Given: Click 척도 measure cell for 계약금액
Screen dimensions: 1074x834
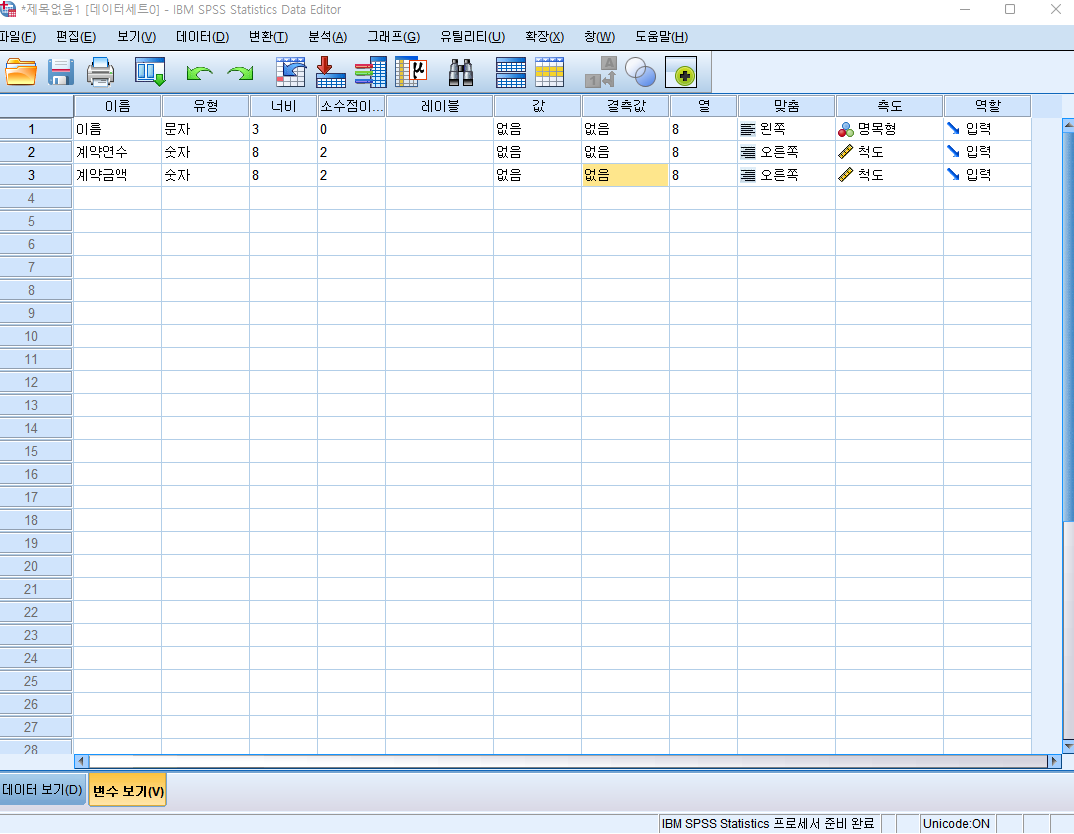Looking at the screenshot, I should (x=889, y=175).
